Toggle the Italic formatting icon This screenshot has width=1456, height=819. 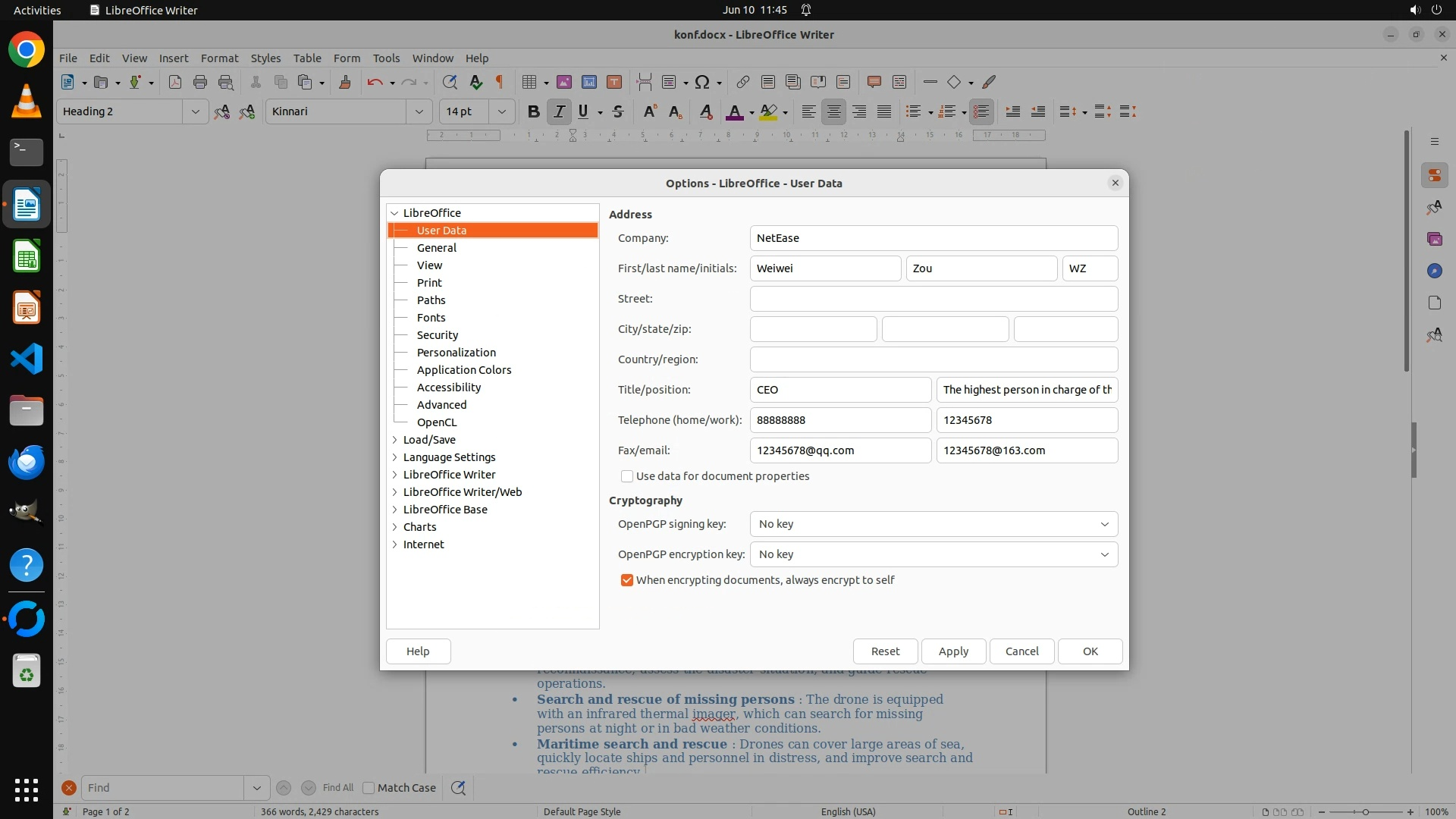(559, 111)
